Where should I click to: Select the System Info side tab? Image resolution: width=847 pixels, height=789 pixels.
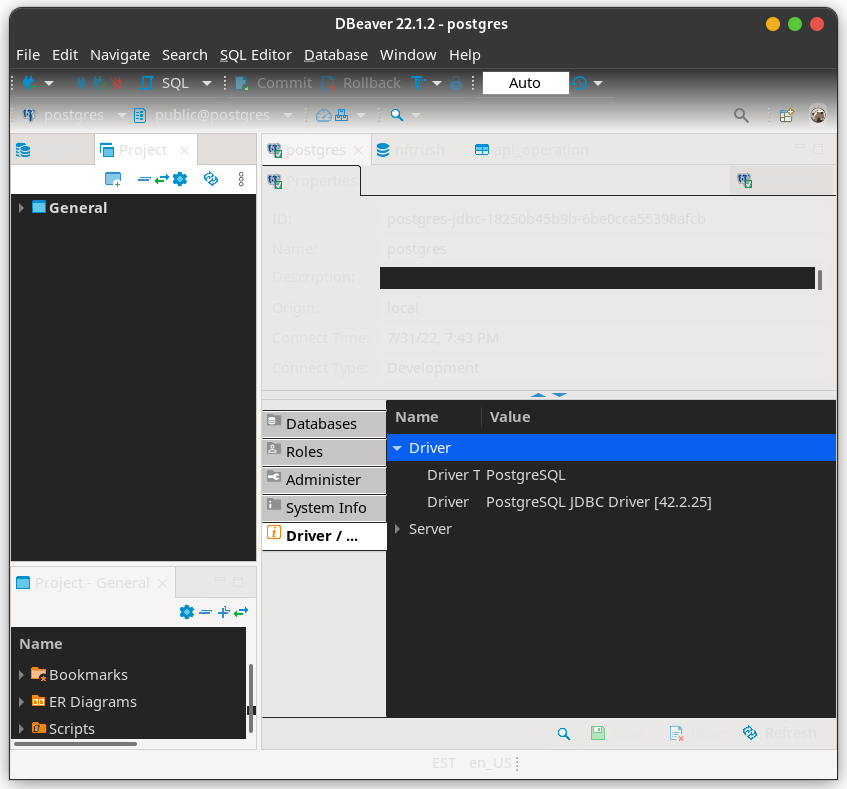point(324,508)
